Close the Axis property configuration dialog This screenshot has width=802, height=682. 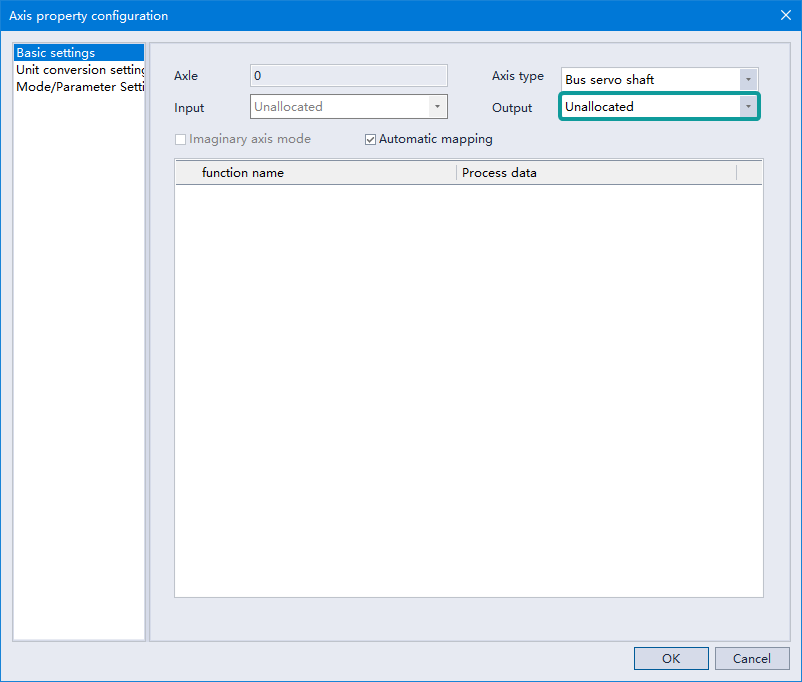click(x=785, y=15)
